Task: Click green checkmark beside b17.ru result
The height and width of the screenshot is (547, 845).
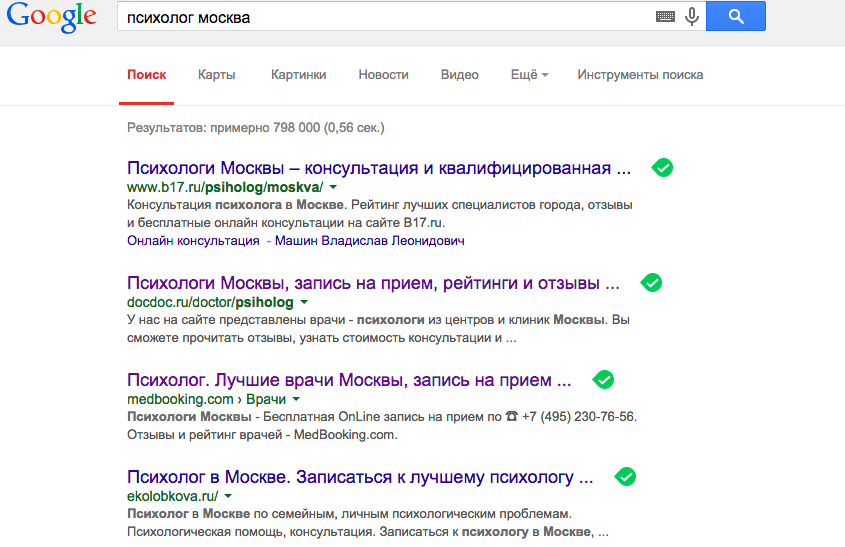Action: point(662,168)
